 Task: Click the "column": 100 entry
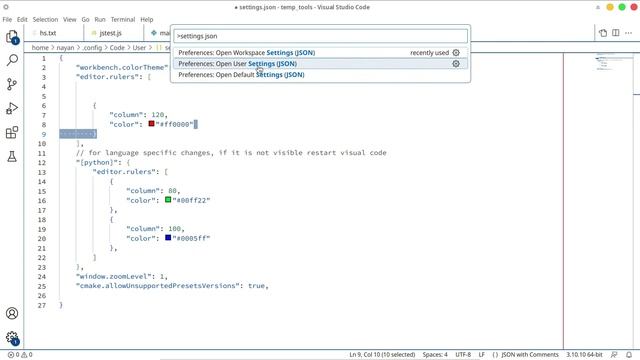pyautogui.click(x=155, y=229)
